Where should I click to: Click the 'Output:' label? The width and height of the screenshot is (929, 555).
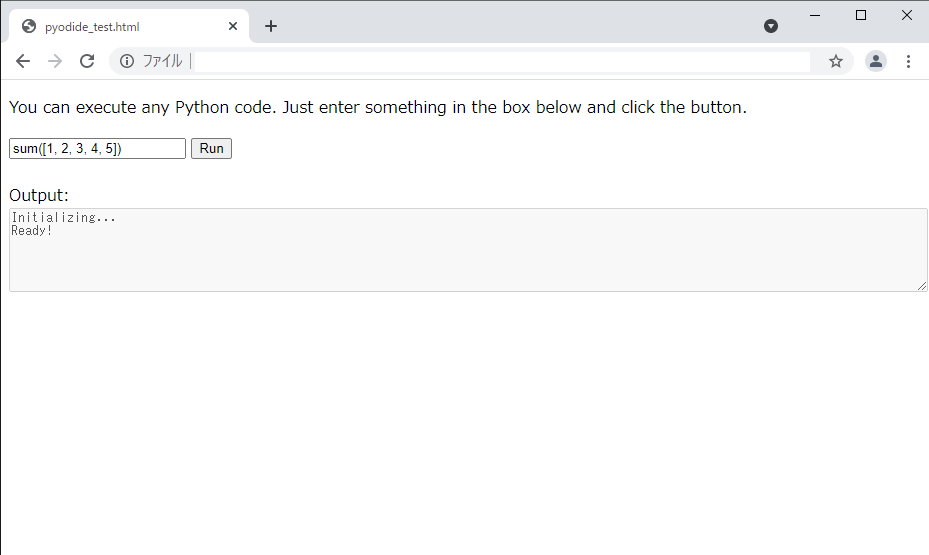[39, 195]
